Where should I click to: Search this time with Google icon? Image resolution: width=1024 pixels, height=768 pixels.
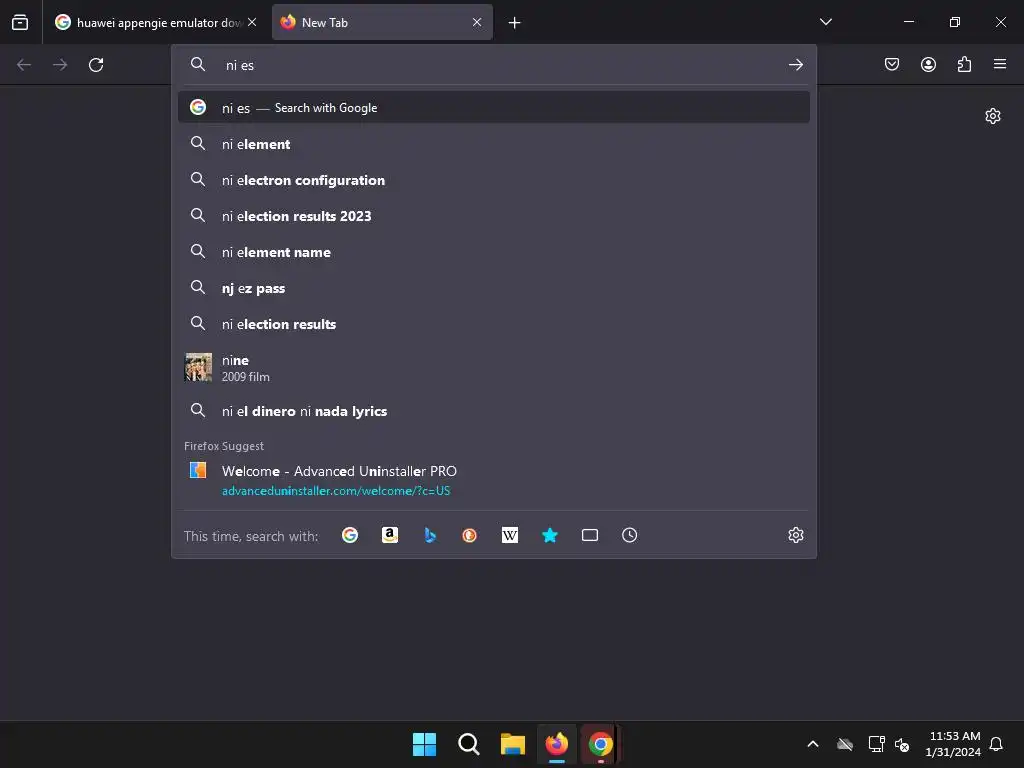pos(350,536)
